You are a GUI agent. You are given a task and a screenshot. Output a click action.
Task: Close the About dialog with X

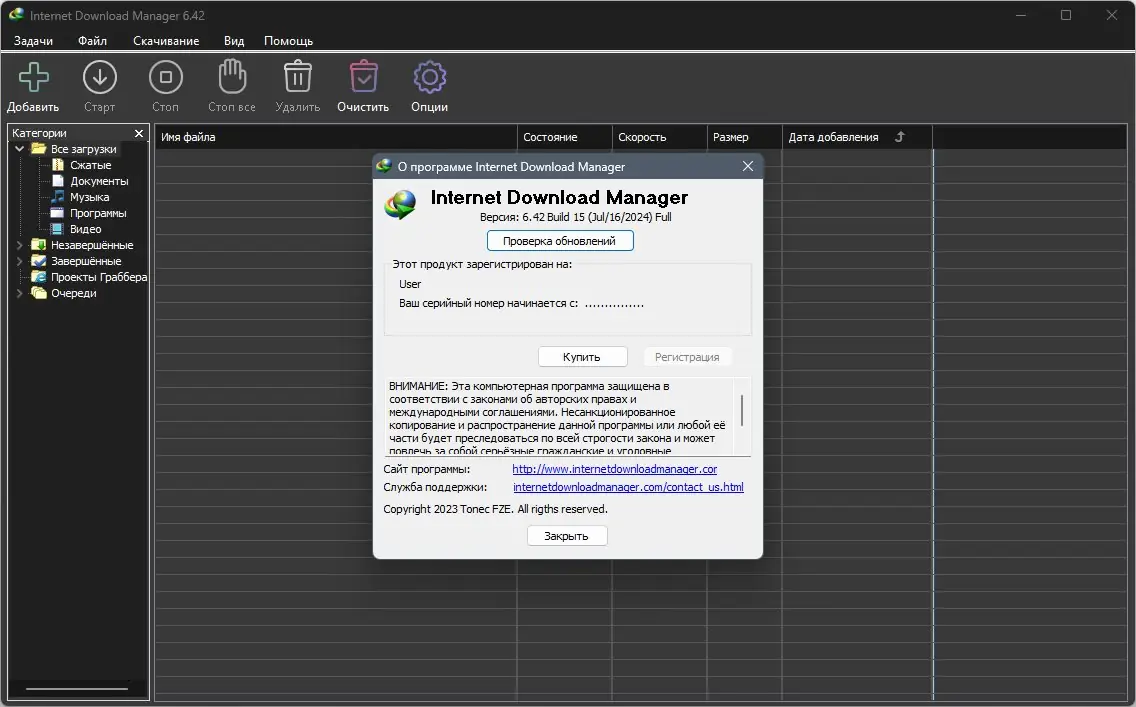click(x=748, y=167)
